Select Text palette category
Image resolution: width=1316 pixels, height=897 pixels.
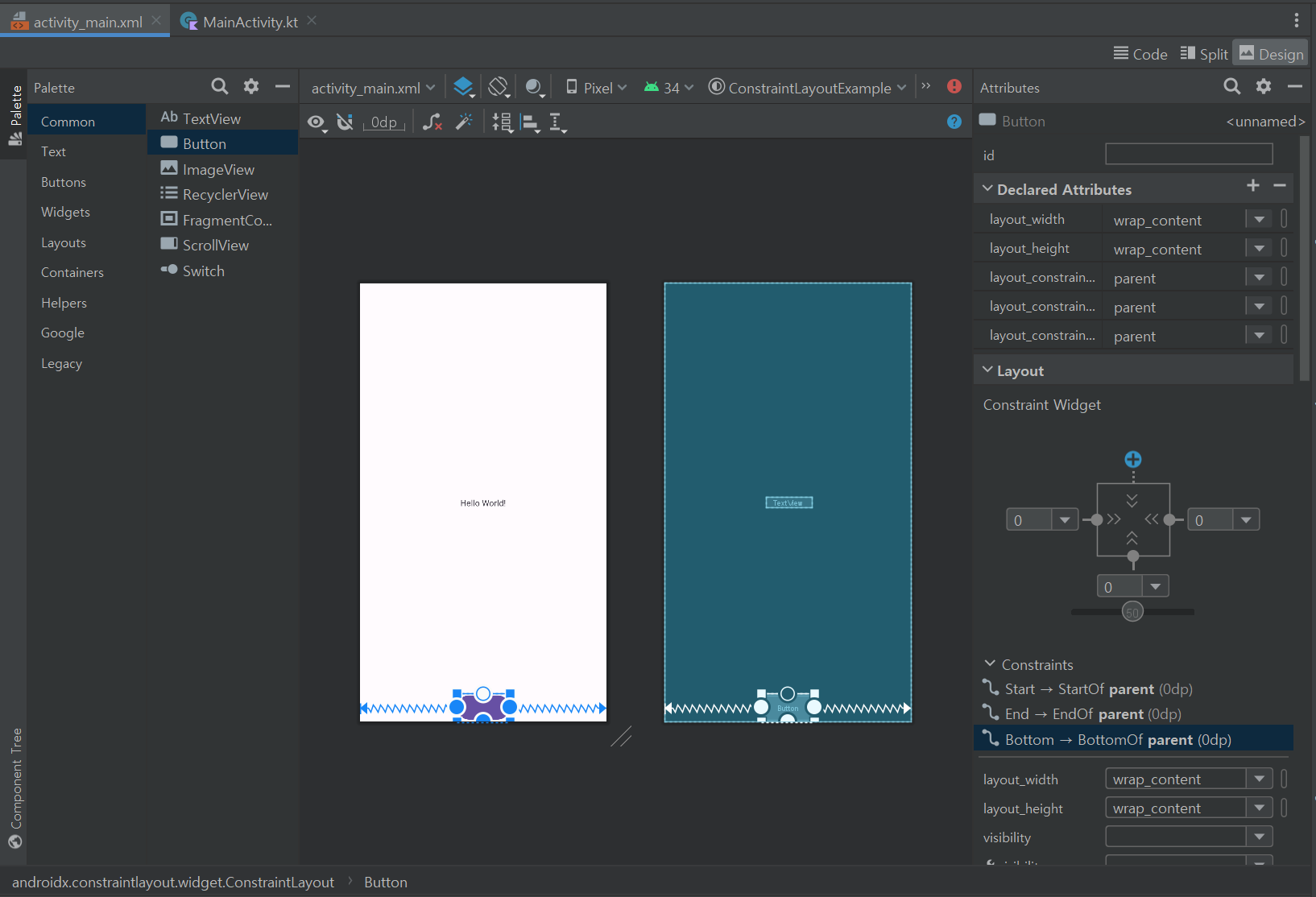point(87,151)
